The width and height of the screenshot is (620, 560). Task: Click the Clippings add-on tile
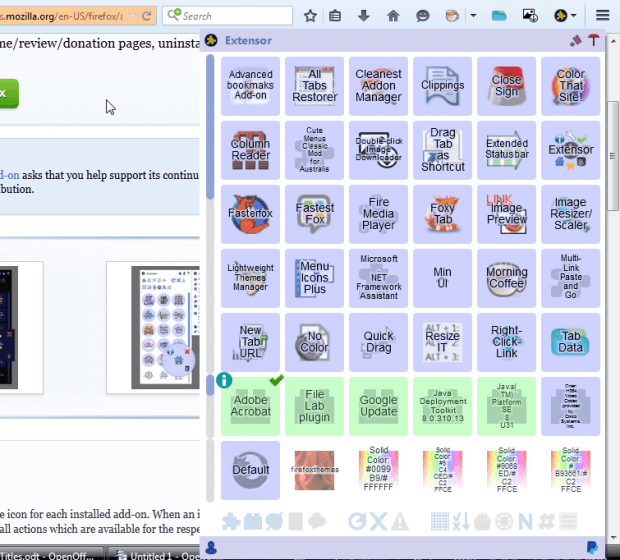(442, 86)
